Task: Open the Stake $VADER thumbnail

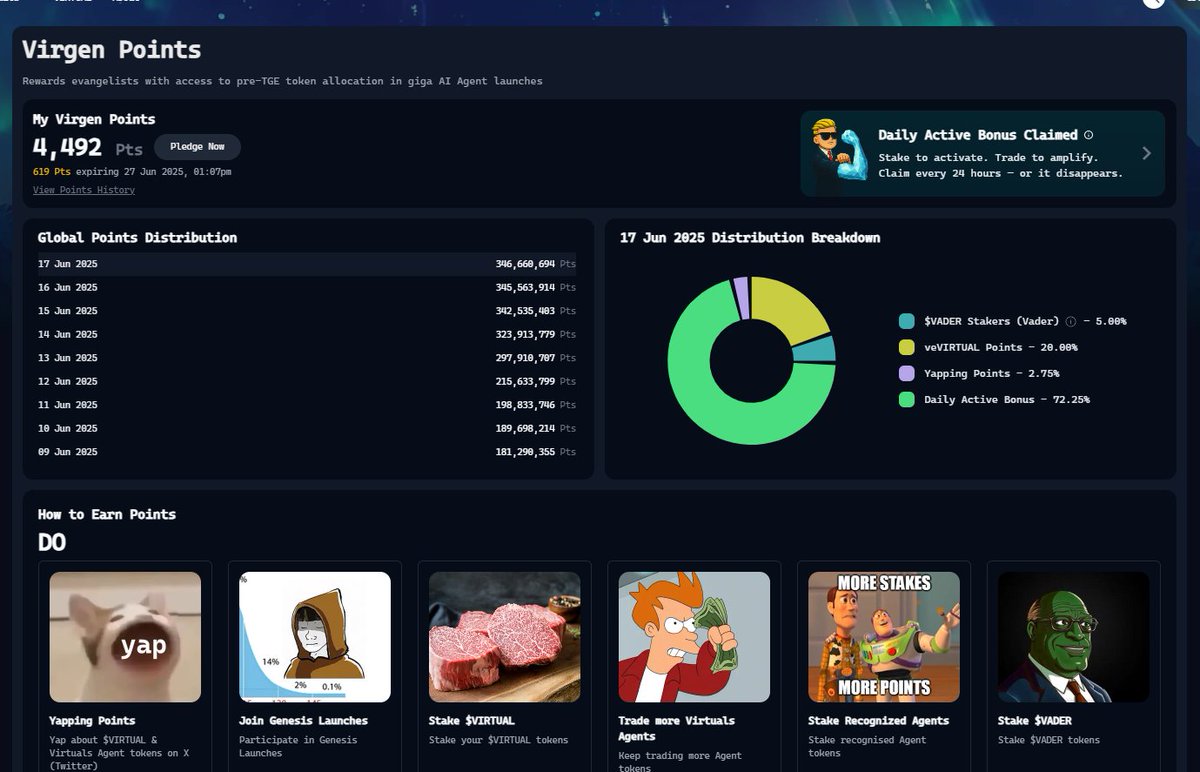Action: point(1074,637)
